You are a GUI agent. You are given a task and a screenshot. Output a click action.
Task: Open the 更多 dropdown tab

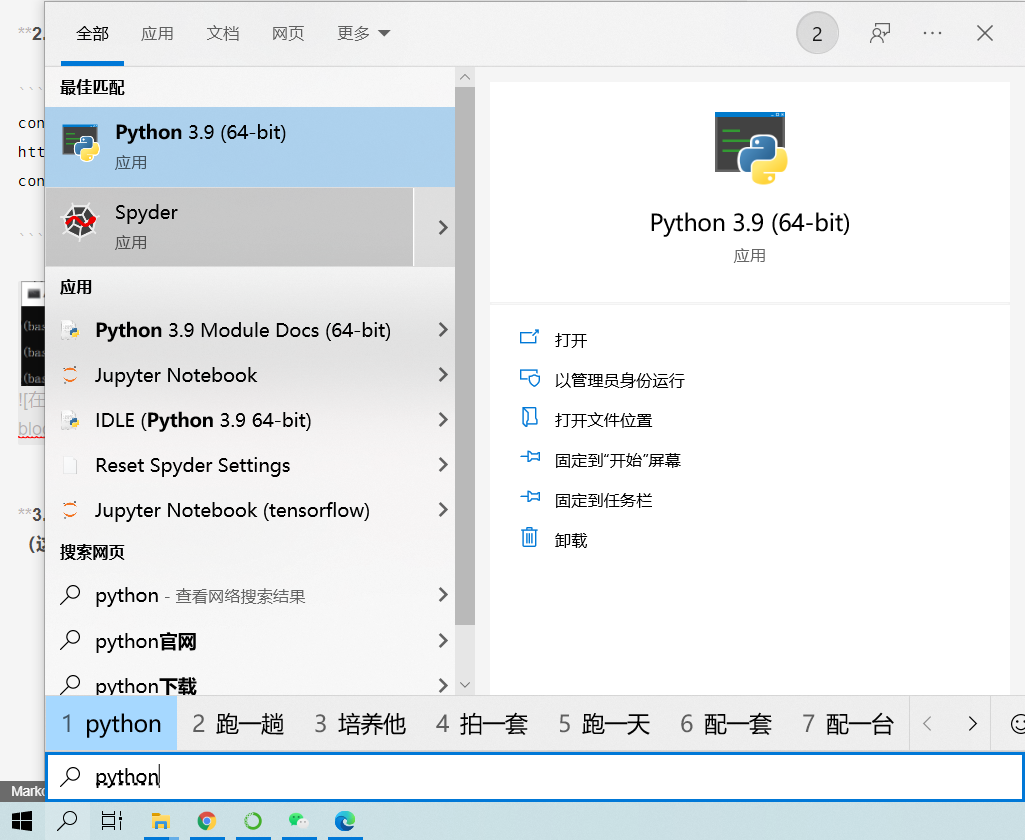click(363, 33)
